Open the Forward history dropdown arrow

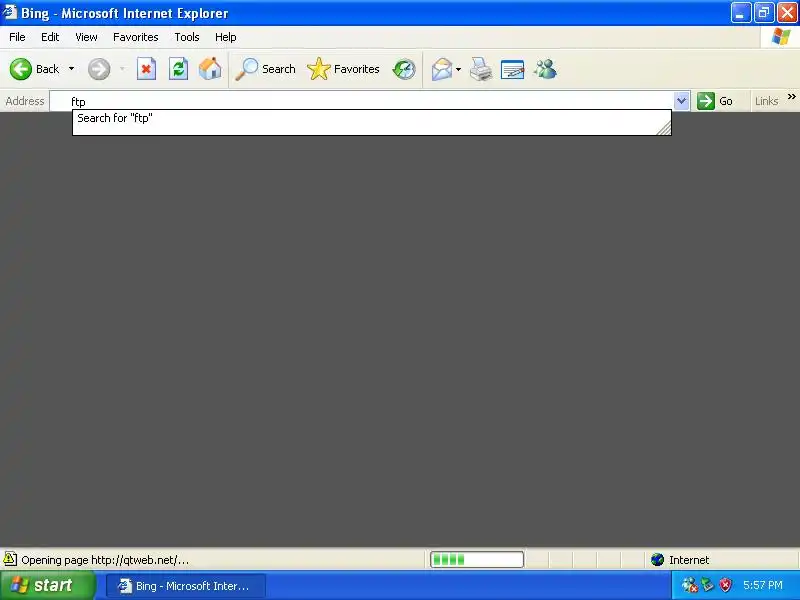[x=122, y=69]
